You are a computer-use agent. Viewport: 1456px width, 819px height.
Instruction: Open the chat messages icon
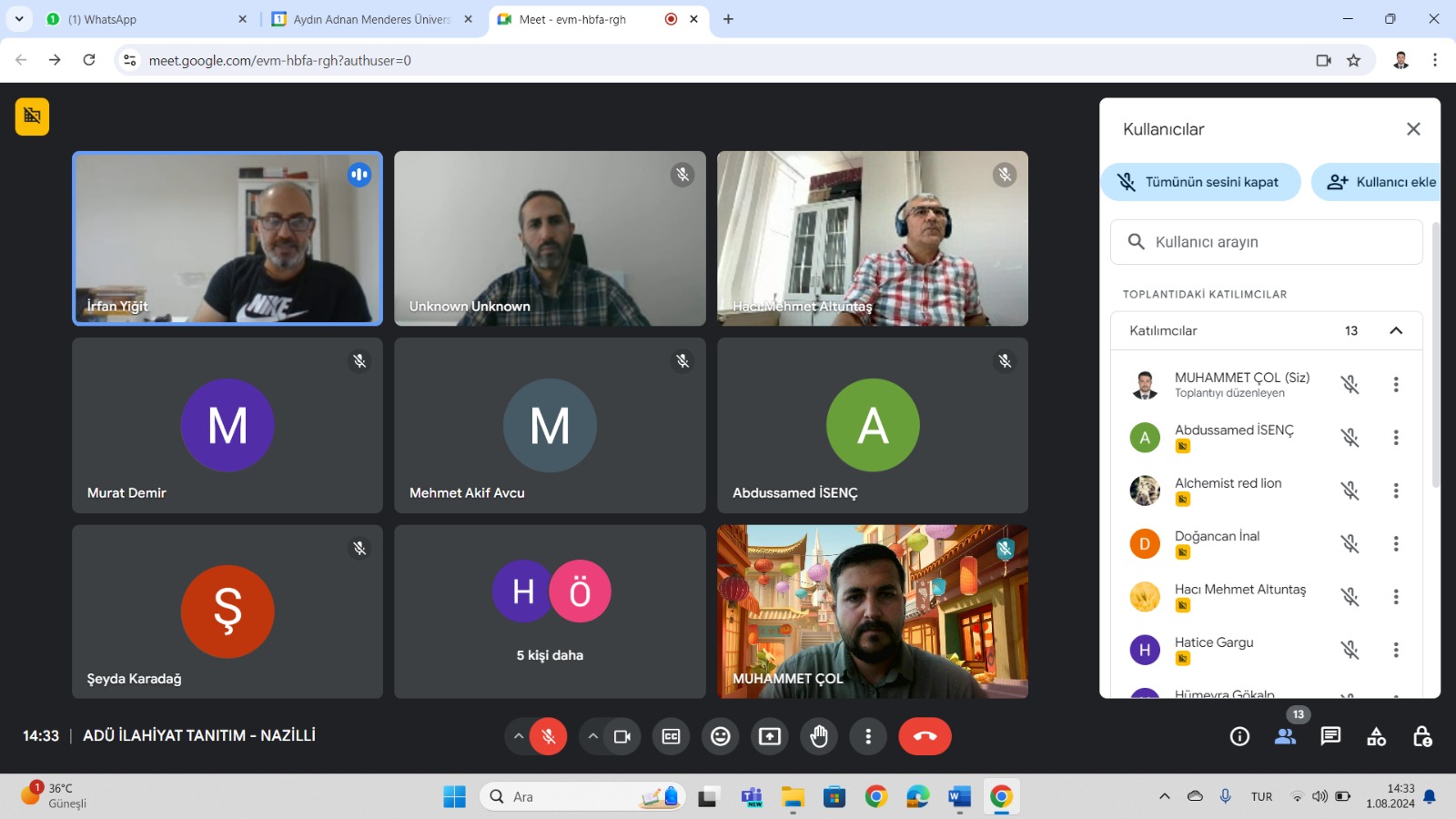(x=1330, y=736)
